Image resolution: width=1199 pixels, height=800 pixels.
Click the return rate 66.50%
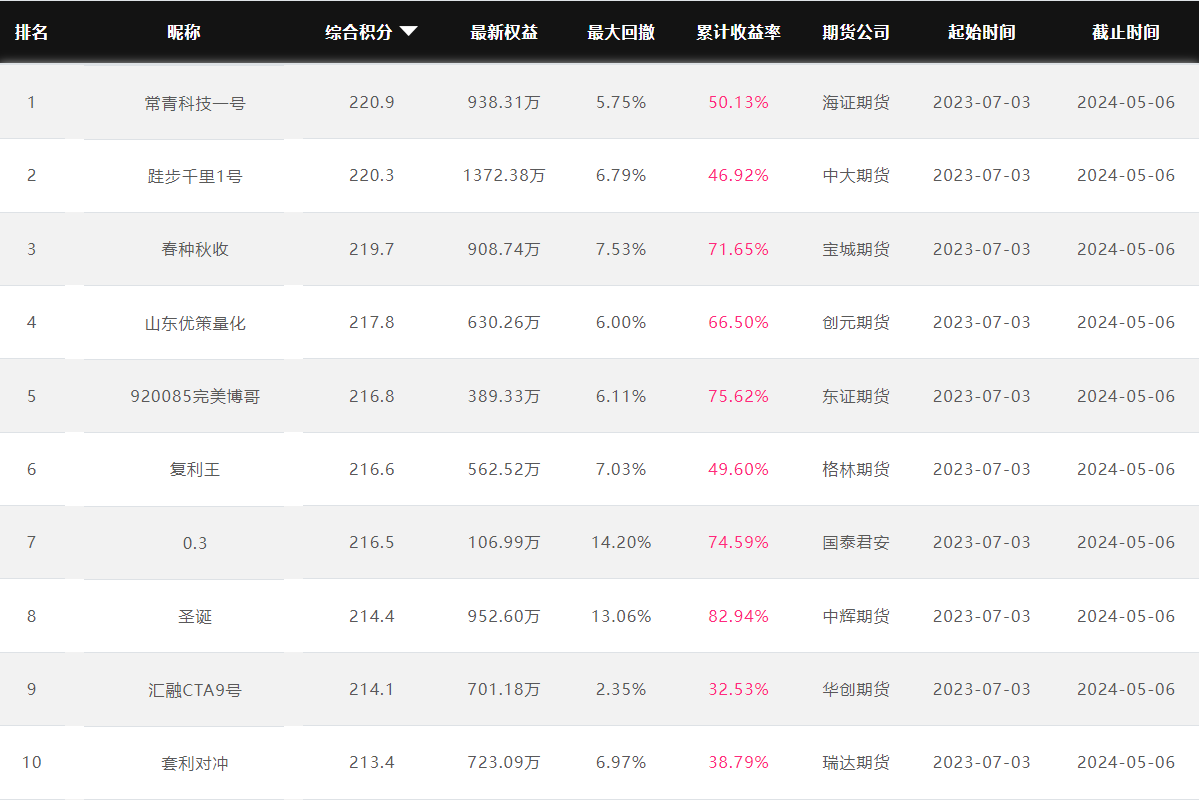tap(738, 322)
